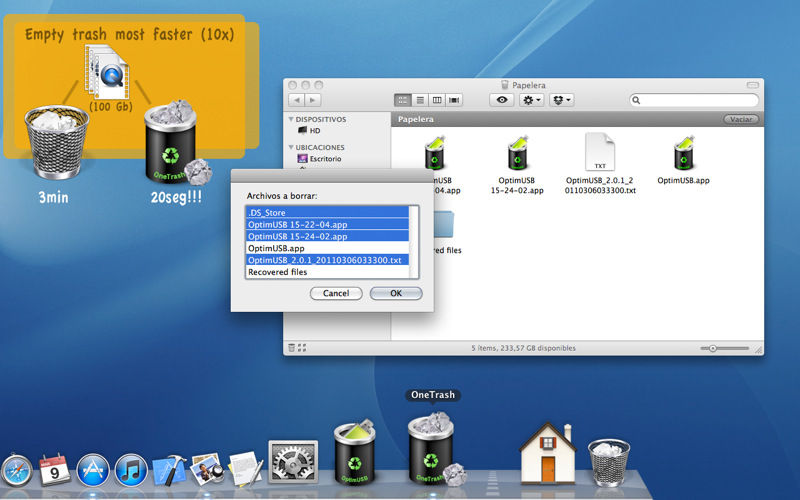Screen dimensions: 800x500
Task: Click the Quick Look eye button
Action: click(502, 100)
